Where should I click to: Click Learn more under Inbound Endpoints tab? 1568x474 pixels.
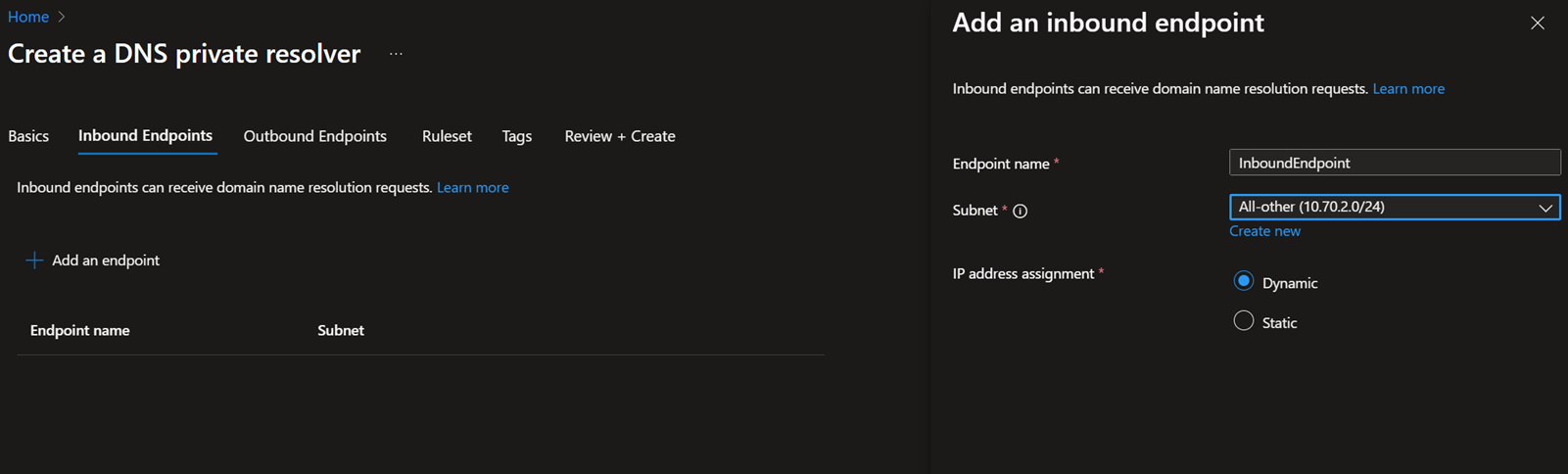click(x=472, y=188)
